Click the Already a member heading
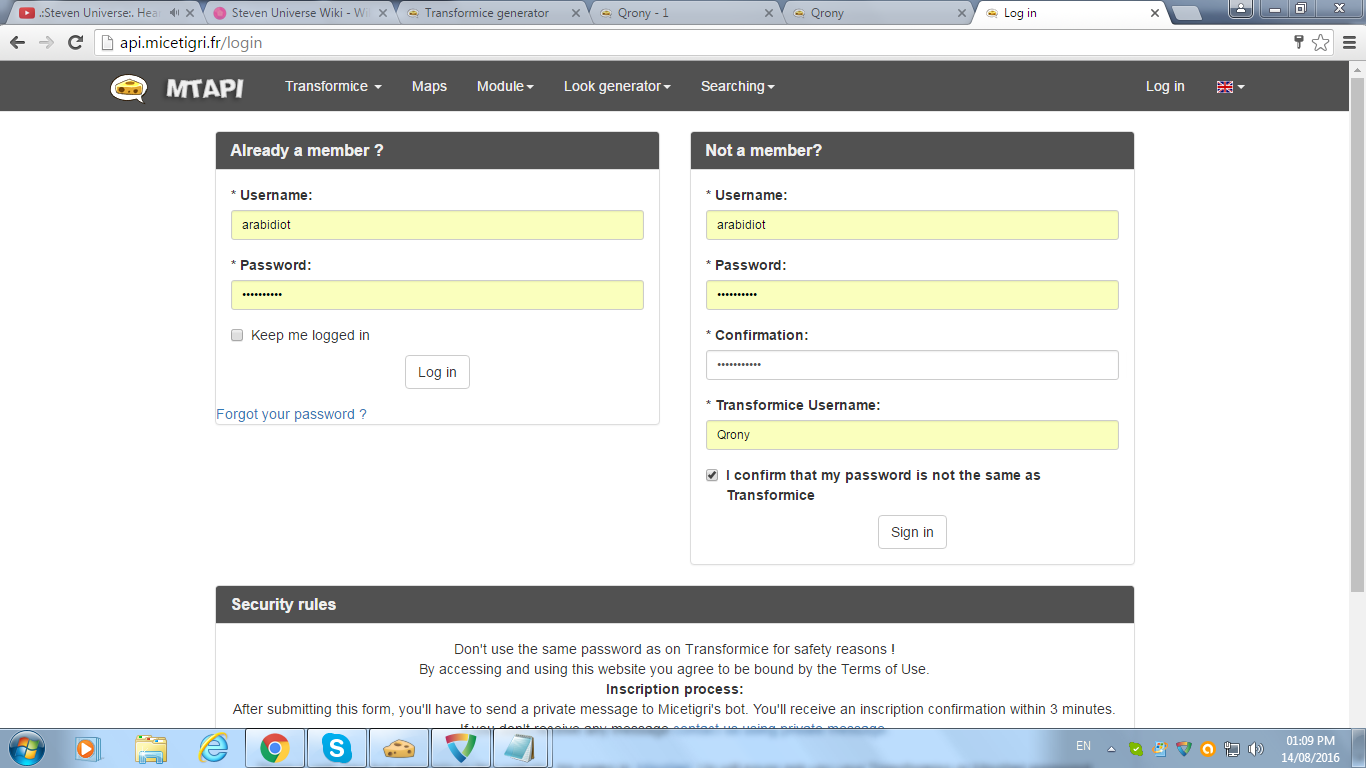Image resolution: width=1366 pixels, height=768 pixels. tap(307, 150)
